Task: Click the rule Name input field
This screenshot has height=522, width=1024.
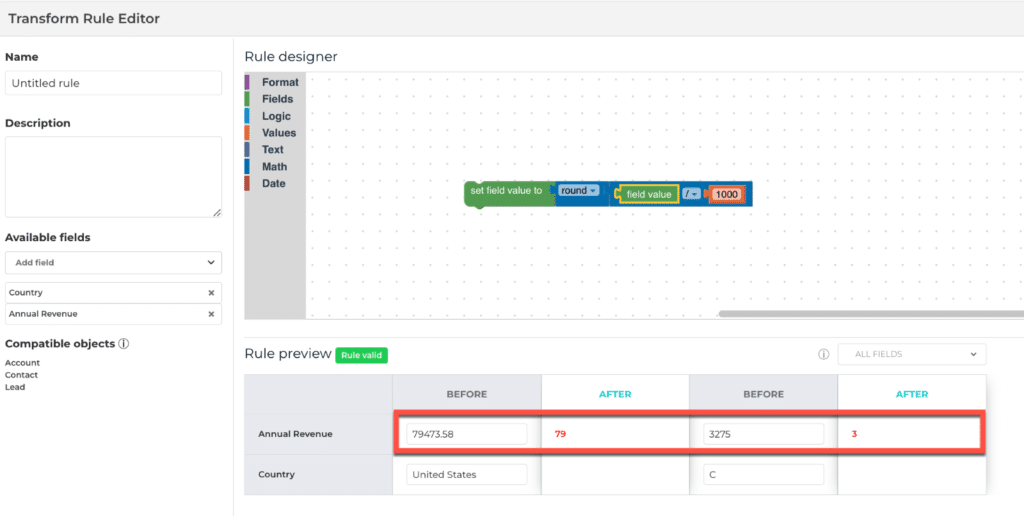Action: point(113,83)
